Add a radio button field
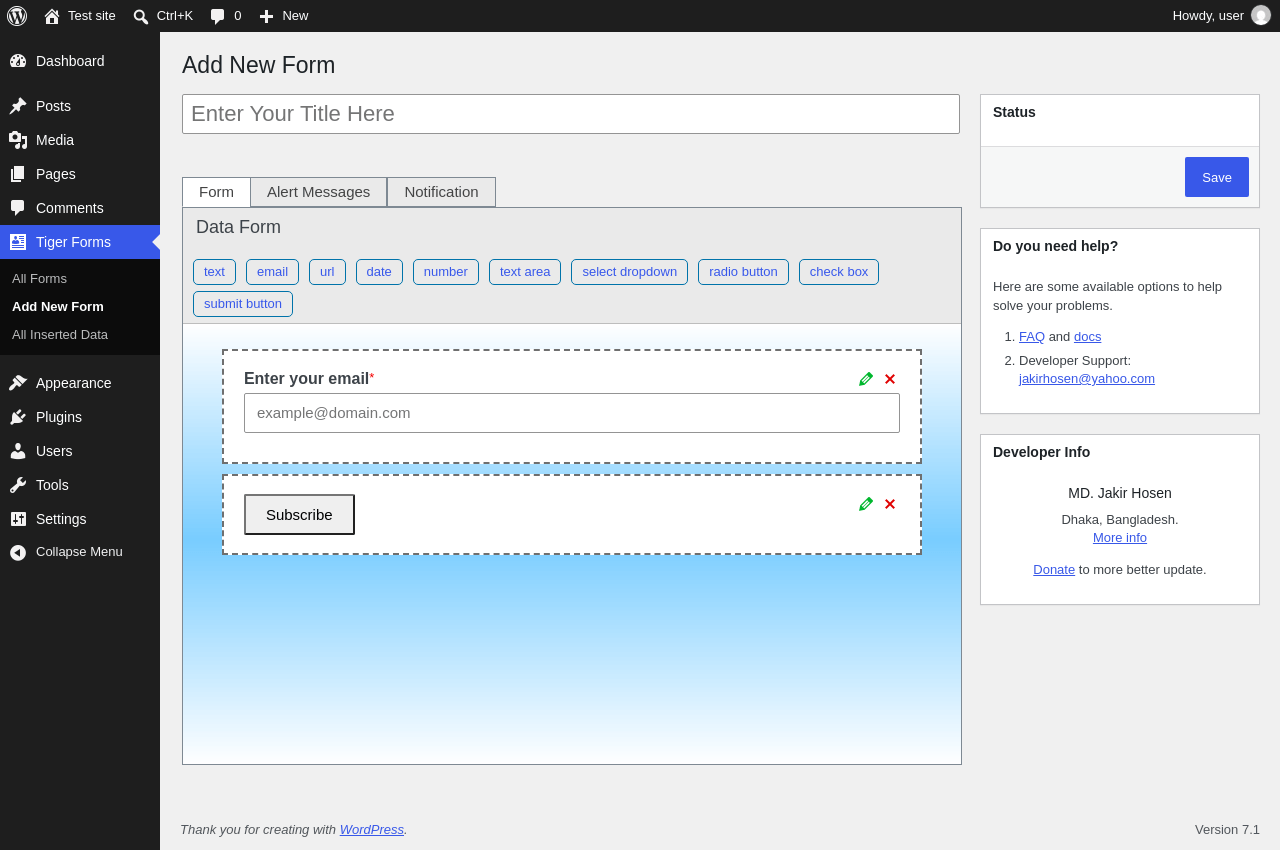1280x850 pixels. click(x=743, y=272)
